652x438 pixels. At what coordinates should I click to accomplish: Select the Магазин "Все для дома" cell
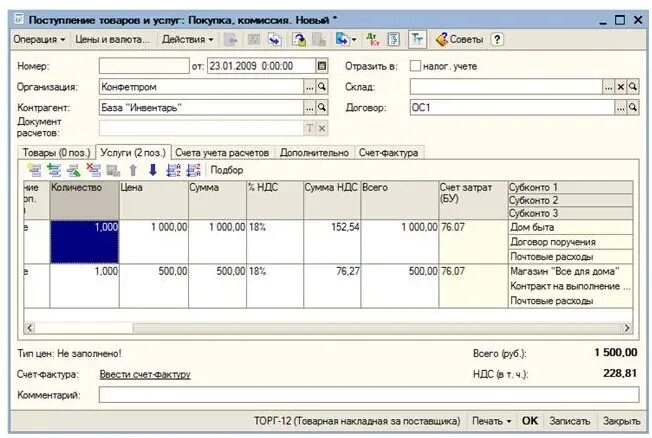click(570, 272)
